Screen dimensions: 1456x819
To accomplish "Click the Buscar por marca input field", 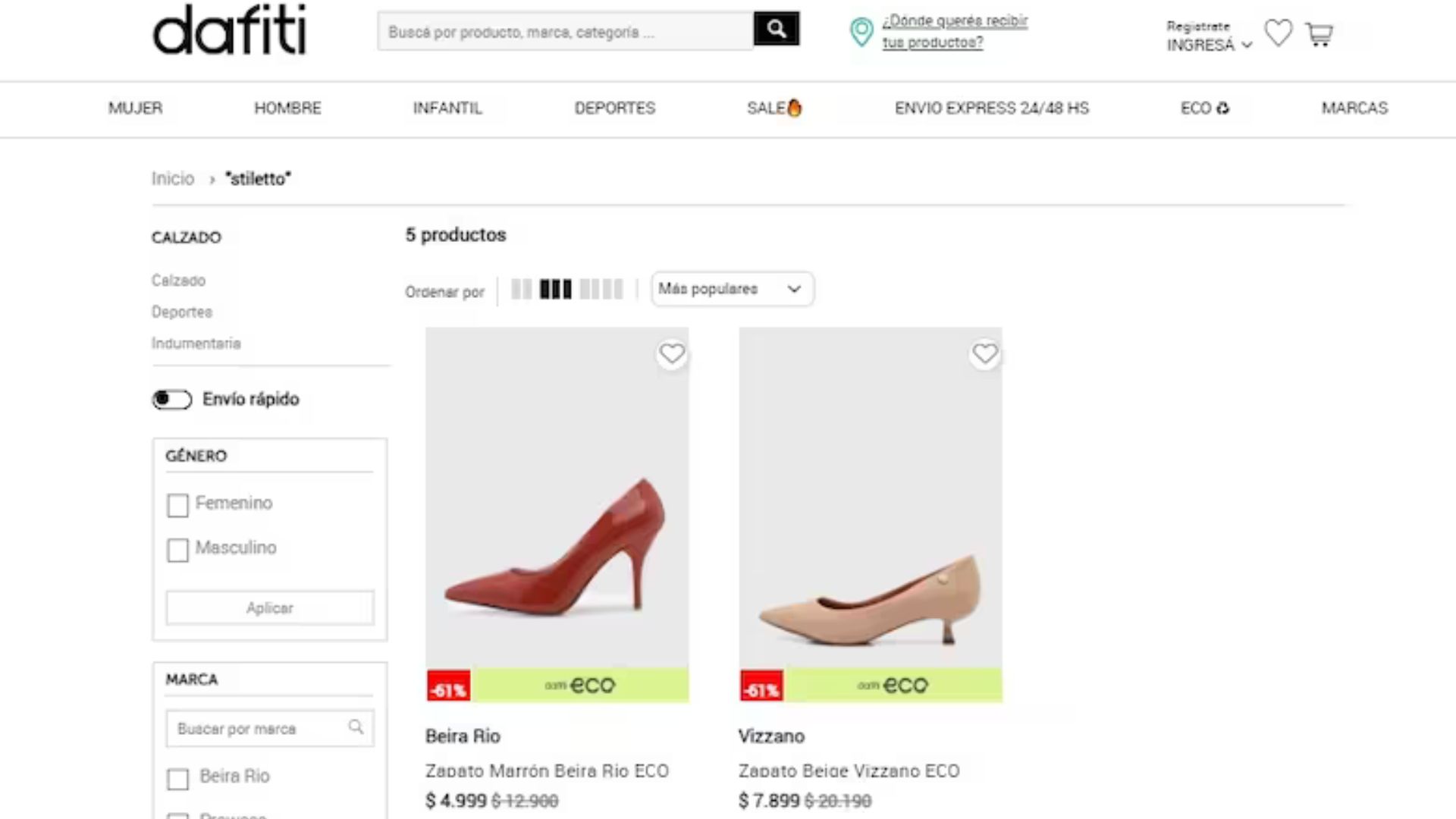I will 258,728.
